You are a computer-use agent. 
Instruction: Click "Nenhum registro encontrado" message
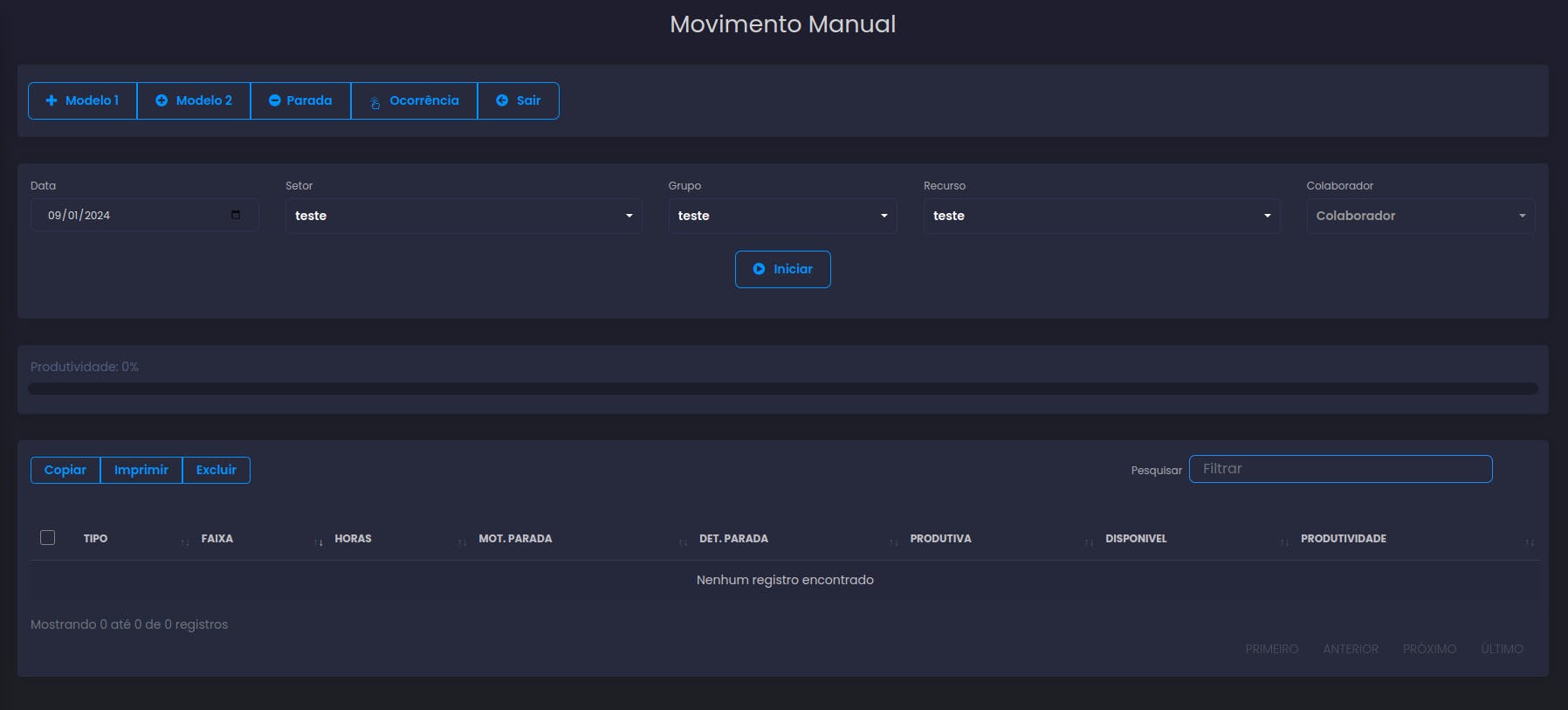(785, 580)
